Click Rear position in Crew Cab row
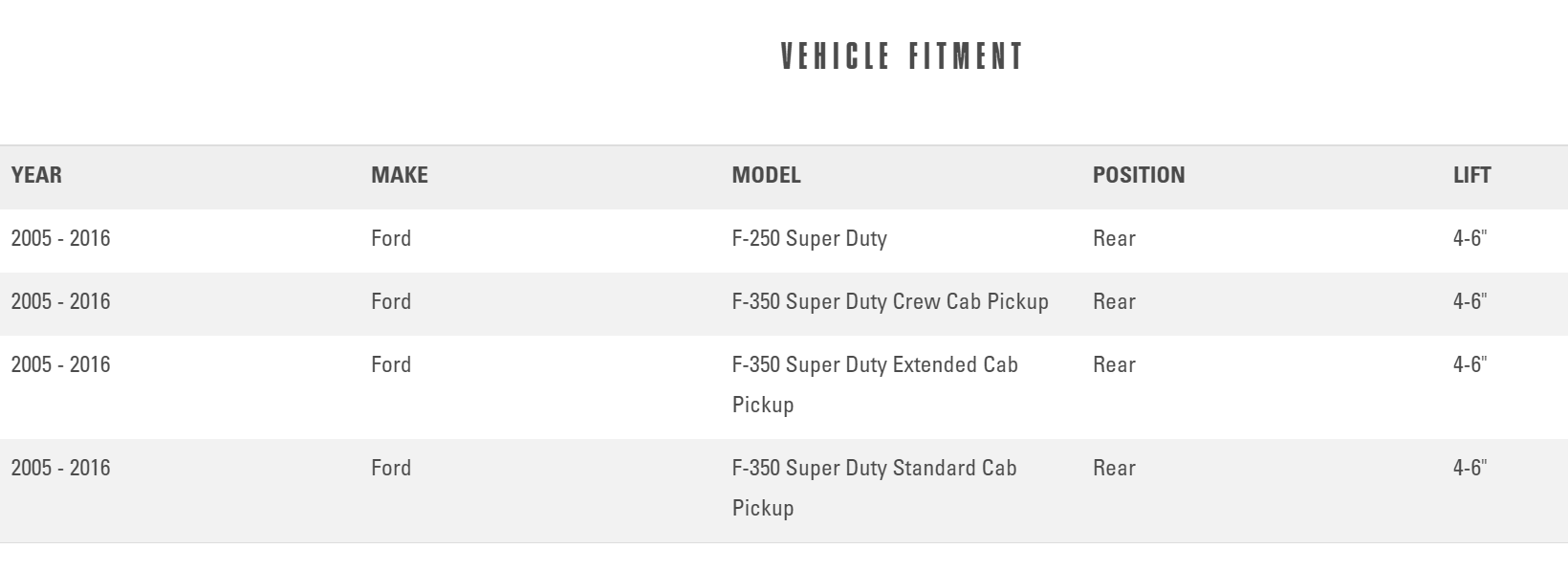1568x571 pixels. point(1114,301)
